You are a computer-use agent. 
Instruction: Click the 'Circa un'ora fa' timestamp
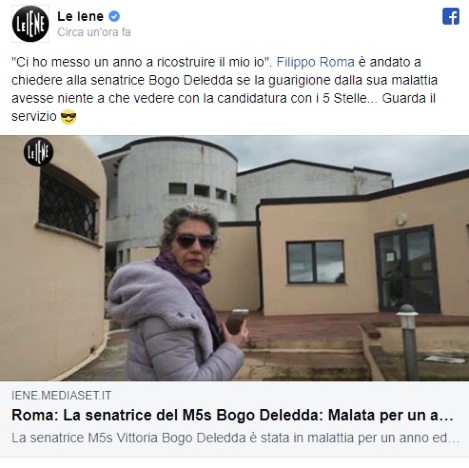[94, 32]
